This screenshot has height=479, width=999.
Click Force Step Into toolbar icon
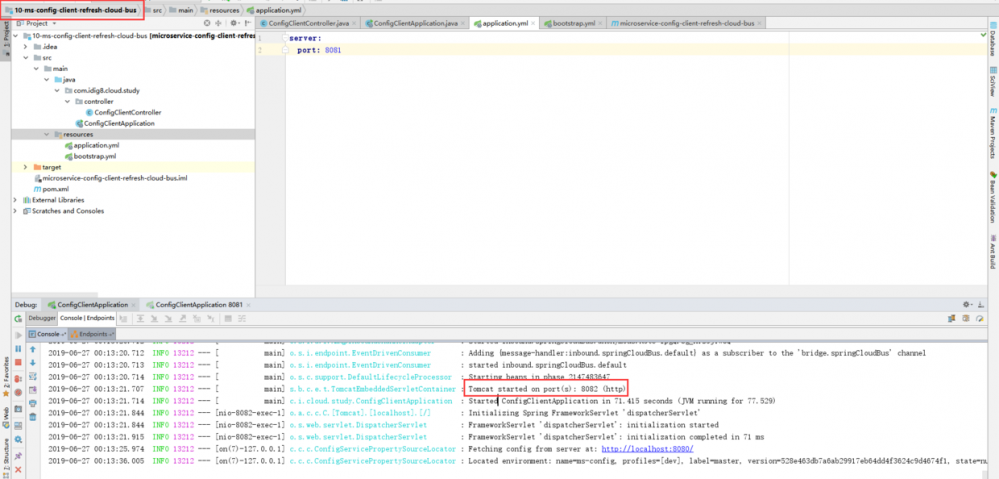(168, 318)
